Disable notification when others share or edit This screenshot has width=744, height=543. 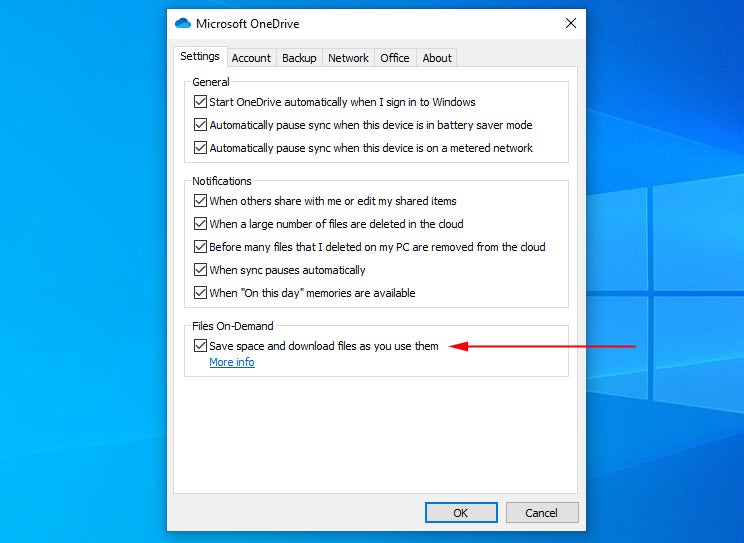click(200, 201)
